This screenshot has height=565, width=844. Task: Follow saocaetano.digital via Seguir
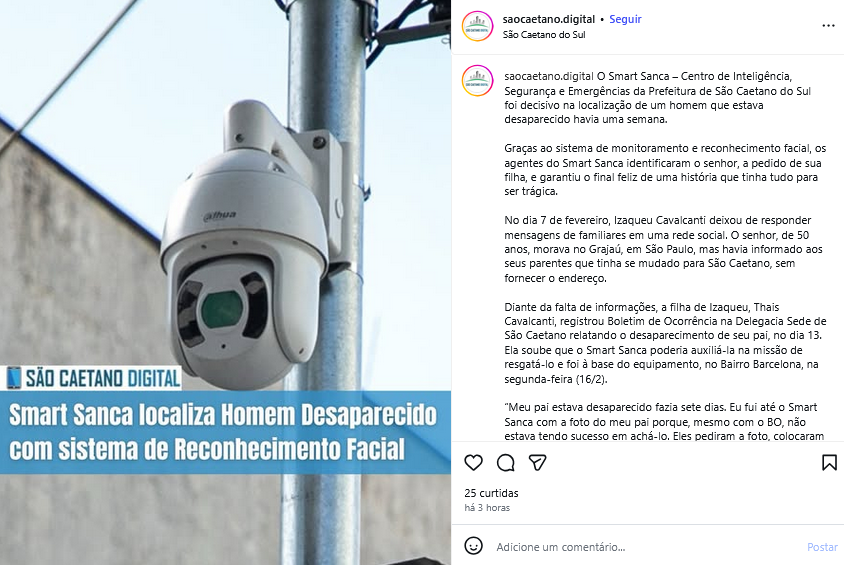[625, 19]
